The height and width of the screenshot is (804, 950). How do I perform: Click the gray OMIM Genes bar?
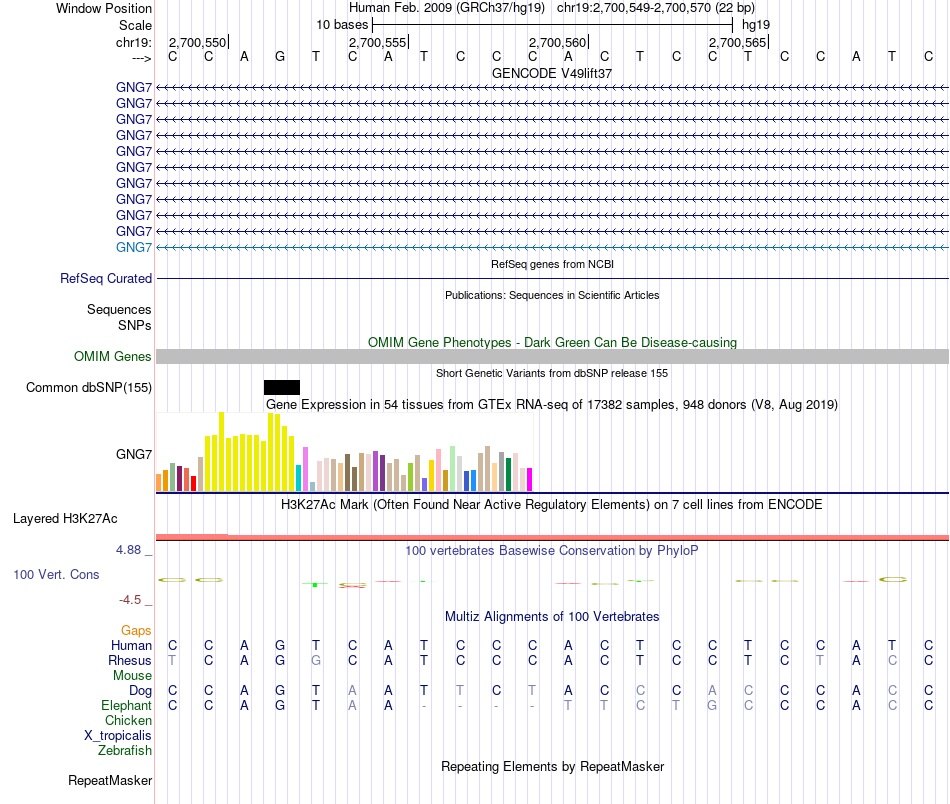tap(552, 356)
